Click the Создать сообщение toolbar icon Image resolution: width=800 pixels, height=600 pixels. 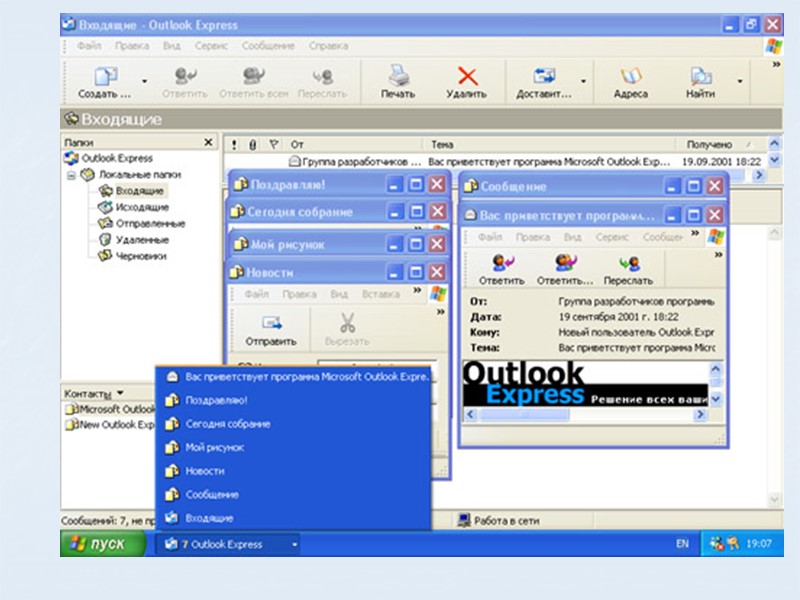point(105,82)
